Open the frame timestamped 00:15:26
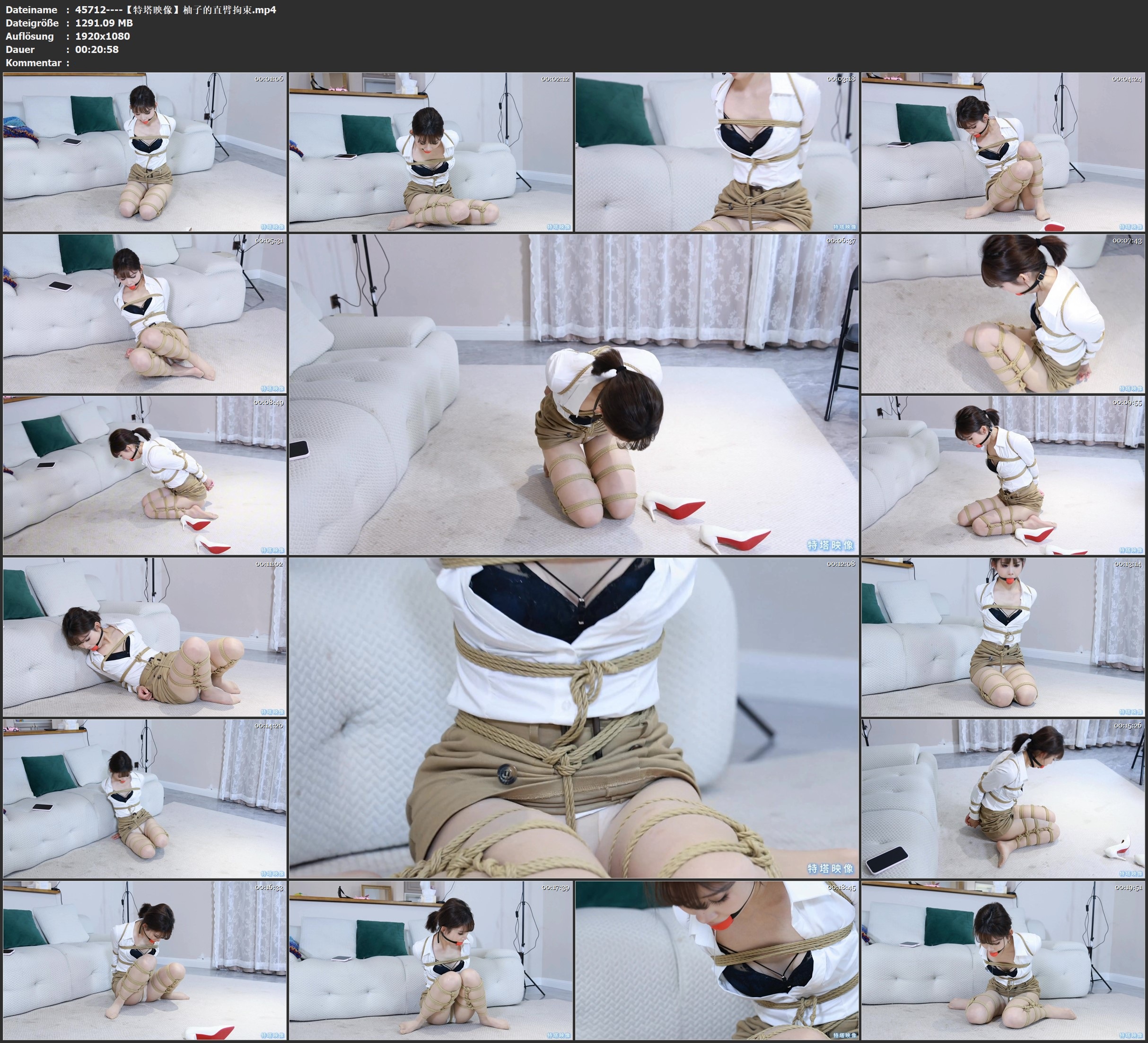The height and width of the screenshot is (1043, 1148). 1003,798
